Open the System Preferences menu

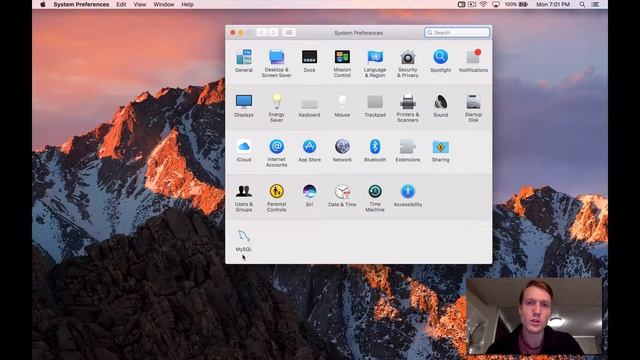coord(81,4)
